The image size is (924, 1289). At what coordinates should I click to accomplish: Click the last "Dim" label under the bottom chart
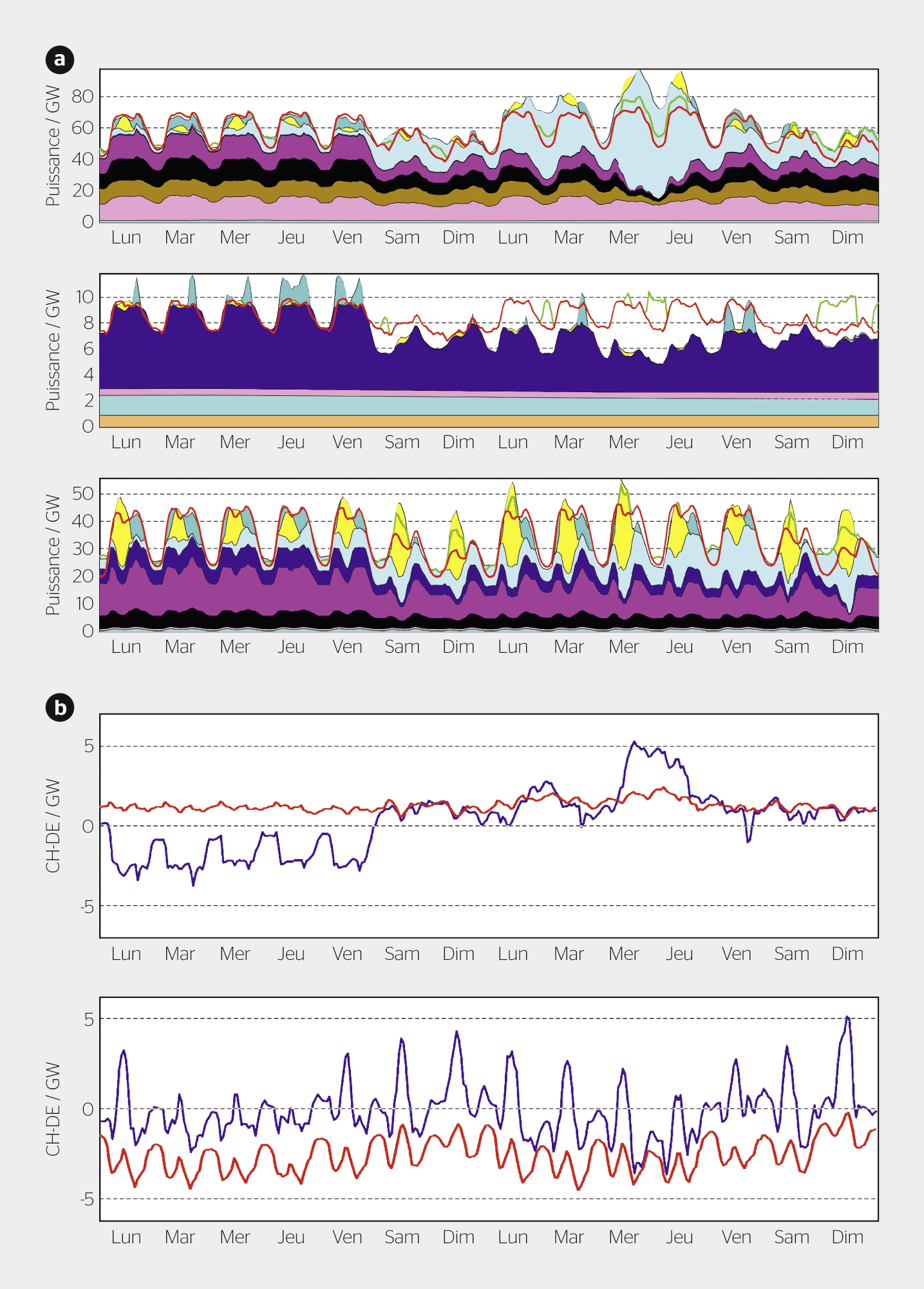coord(847,1237)
